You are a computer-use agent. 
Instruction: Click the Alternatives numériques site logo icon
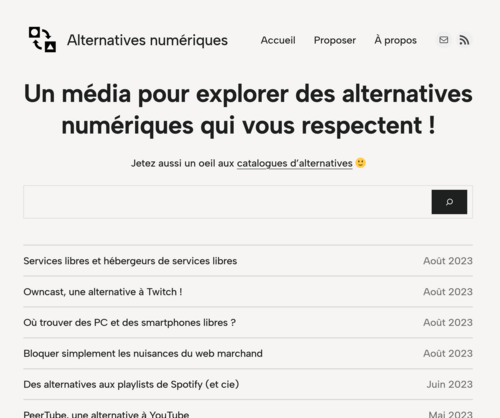tap(42, 40)
